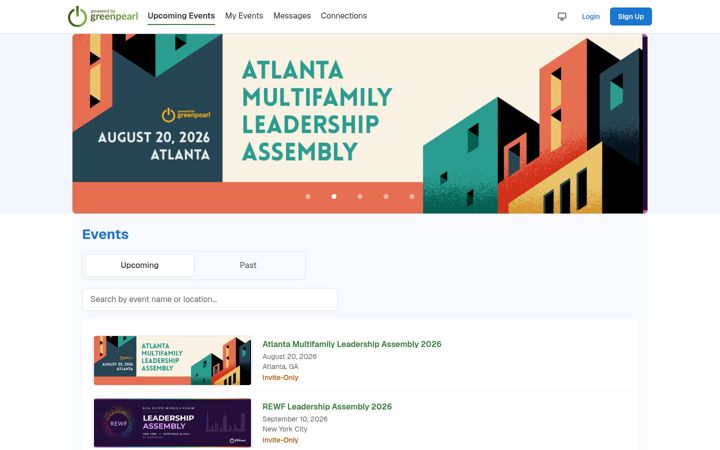Open Atlanta Multifamily Leadership Assembly 2026 link
This screenshot has width=720, height=450.
(x=352, y=344)
